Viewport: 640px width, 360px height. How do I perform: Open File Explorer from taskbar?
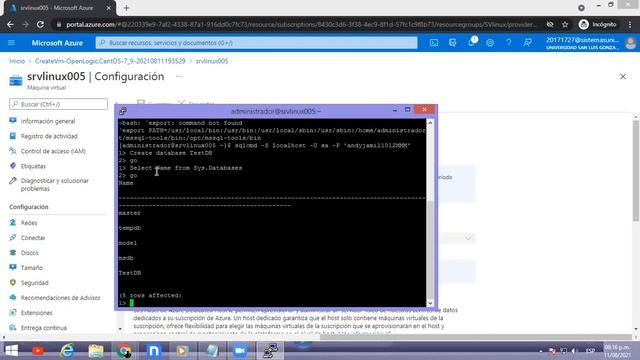[96, 351]
